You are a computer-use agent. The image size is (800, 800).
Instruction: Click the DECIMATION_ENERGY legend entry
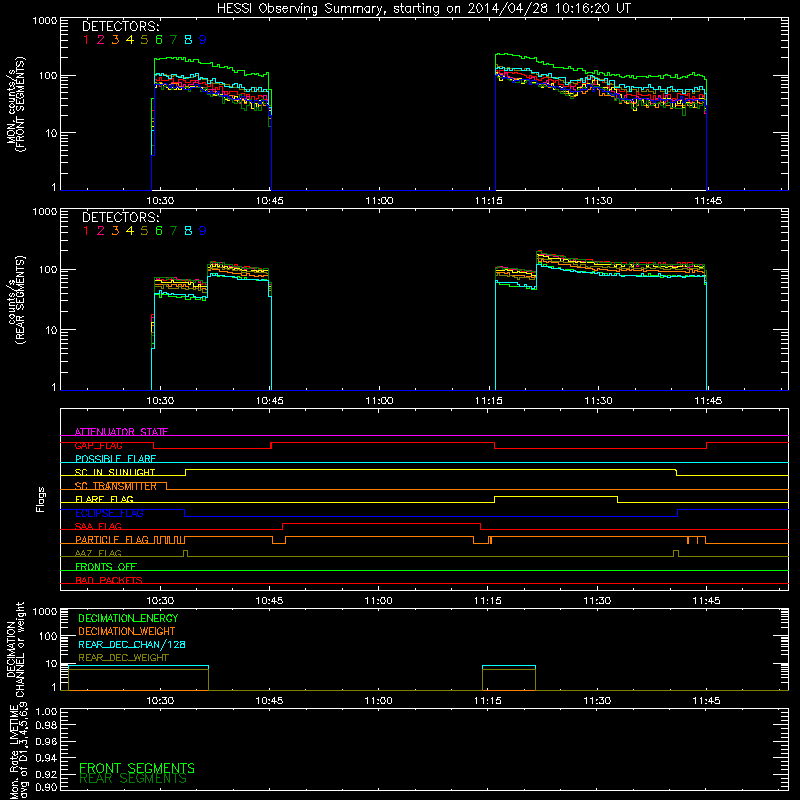(128, 618)
